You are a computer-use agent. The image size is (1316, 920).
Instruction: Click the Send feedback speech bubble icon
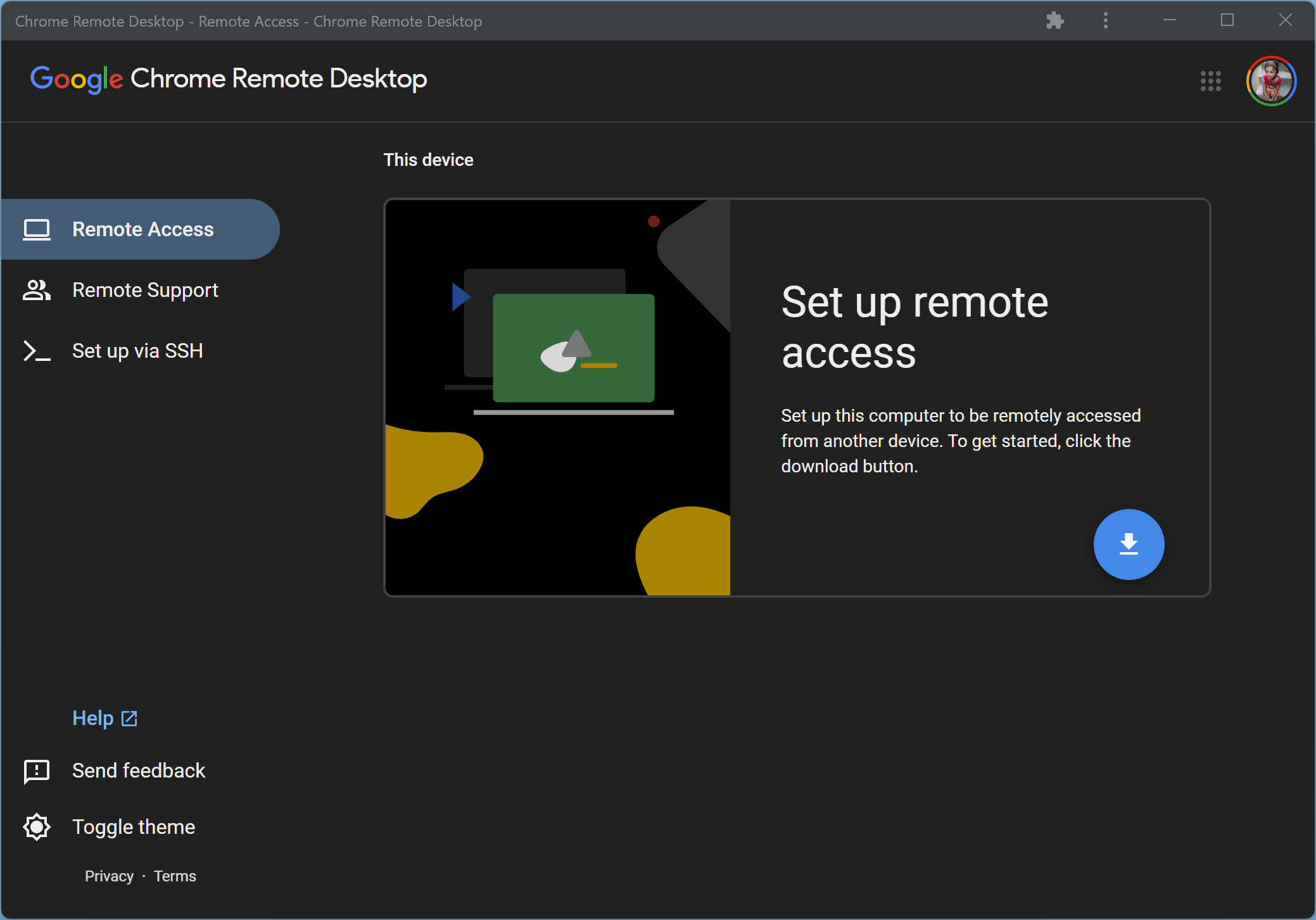pos(37,771)
